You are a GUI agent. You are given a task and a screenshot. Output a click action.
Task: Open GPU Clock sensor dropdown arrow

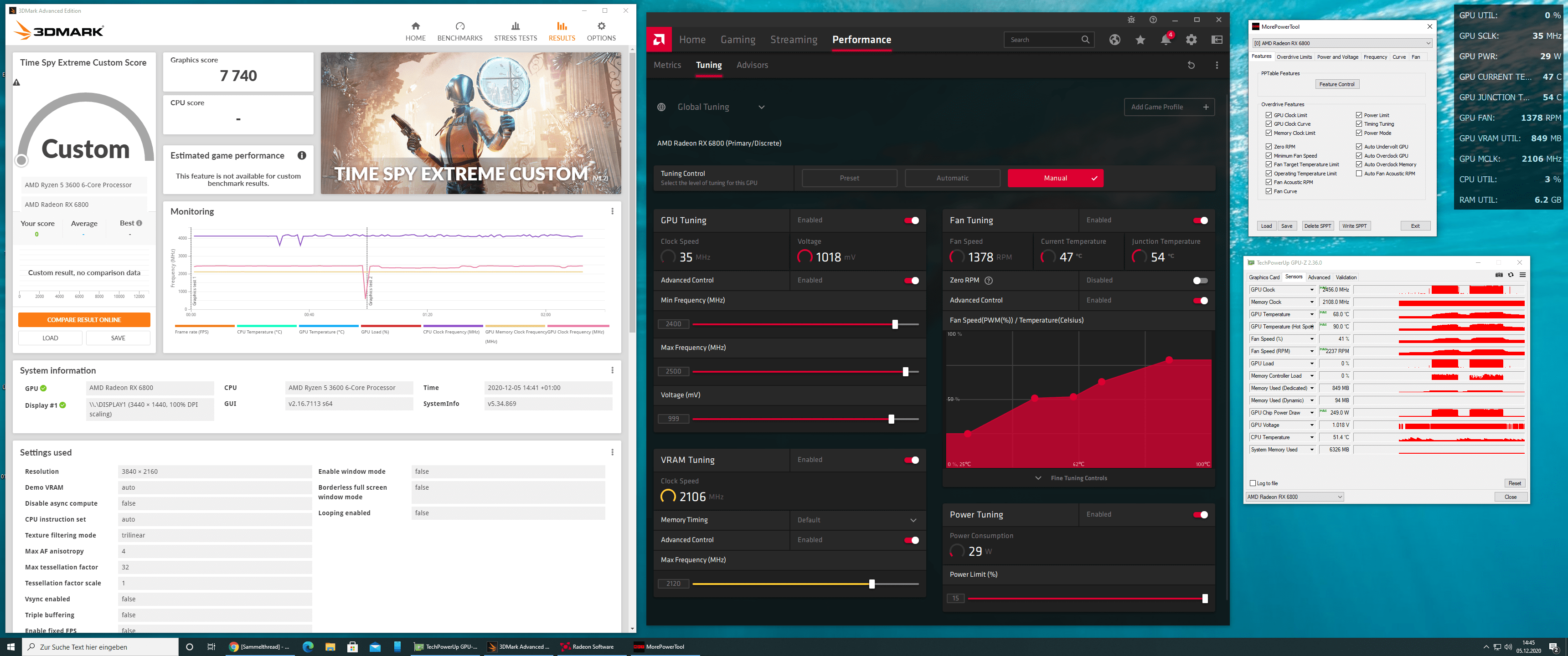click(x=1312, y=290)
